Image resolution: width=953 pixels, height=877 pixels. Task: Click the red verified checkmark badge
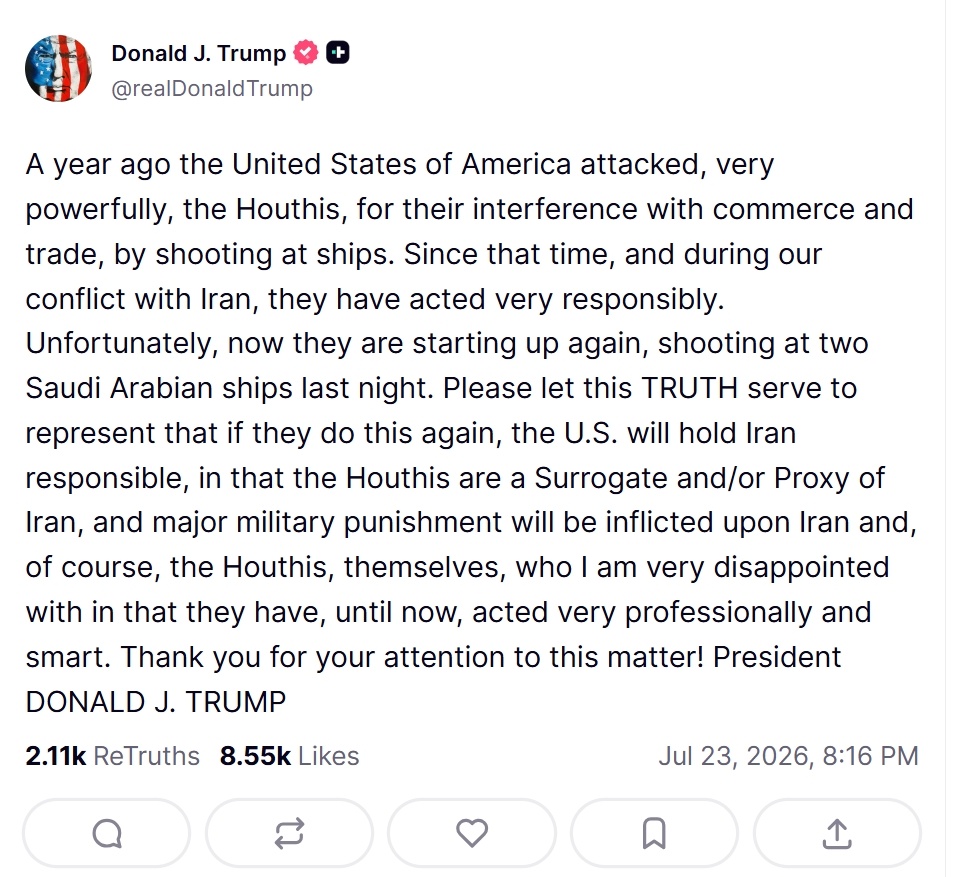pyautogui.click(x=306, y=53)
